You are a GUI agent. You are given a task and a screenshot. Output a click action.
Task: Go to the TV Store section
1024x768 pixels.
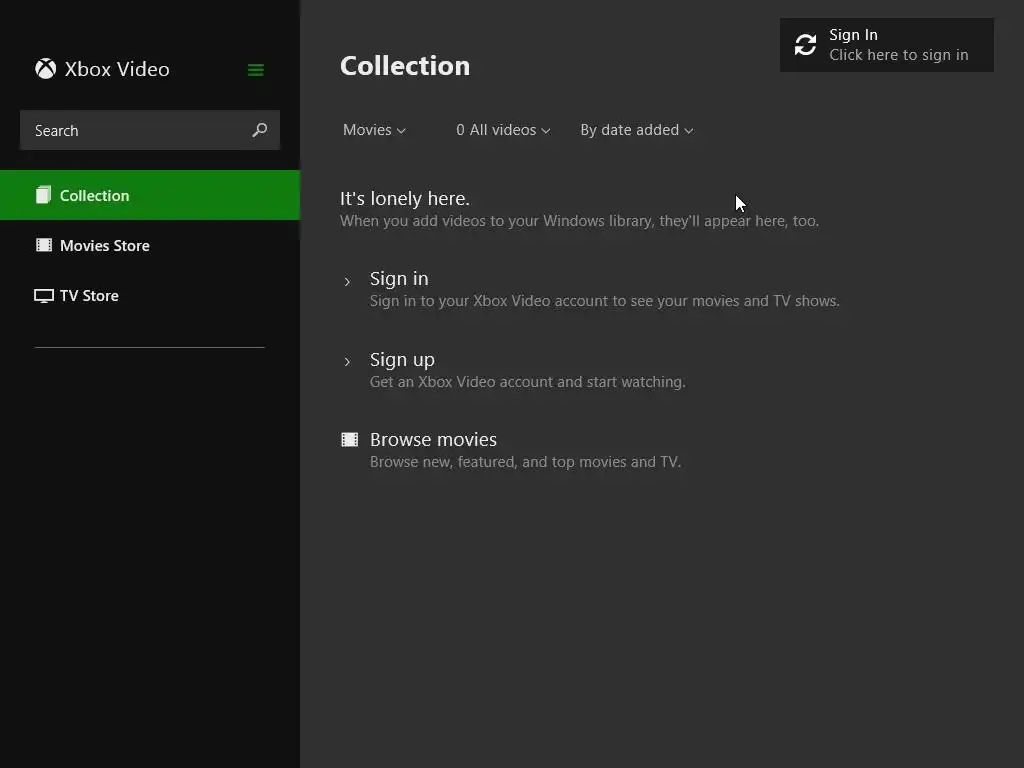point(89,296)
